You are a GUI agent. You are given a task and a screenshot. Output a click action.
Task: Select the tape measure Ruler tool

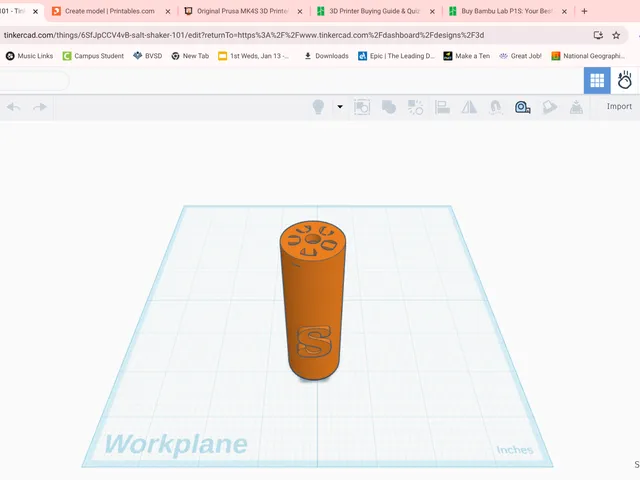click(x=522, y=107)
